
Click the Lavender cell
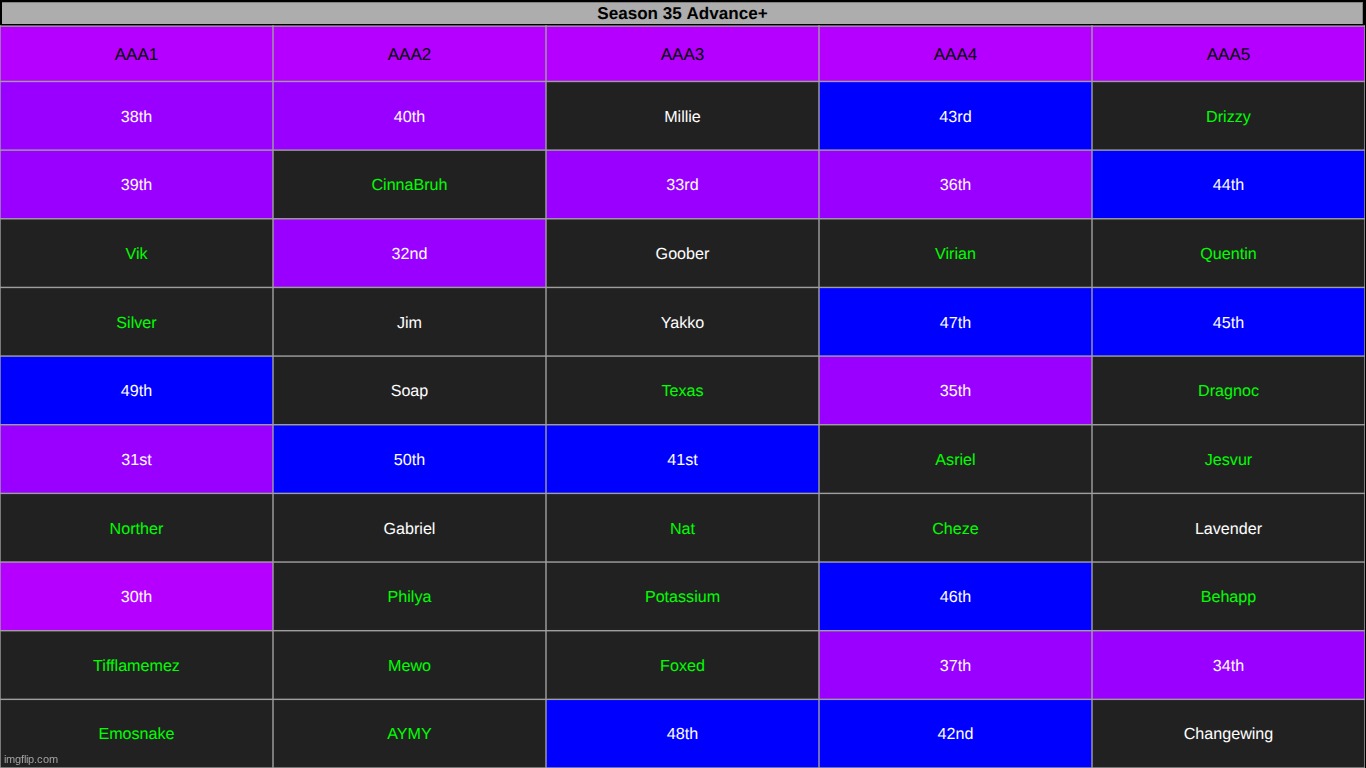[1228, 528]
